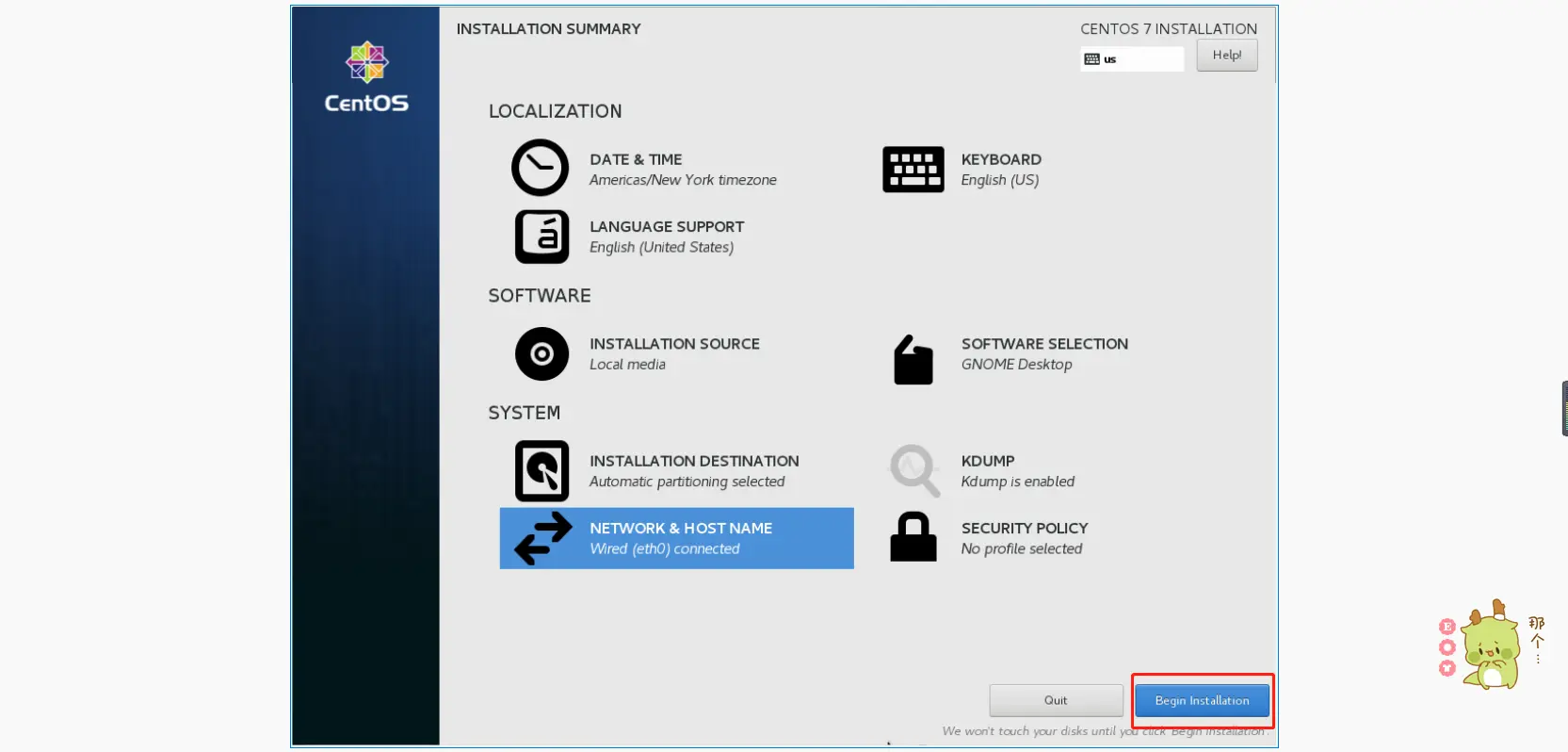
Task: Open the INSTALLATION DESTINATION heading
Action: click(x=694, y=461)
